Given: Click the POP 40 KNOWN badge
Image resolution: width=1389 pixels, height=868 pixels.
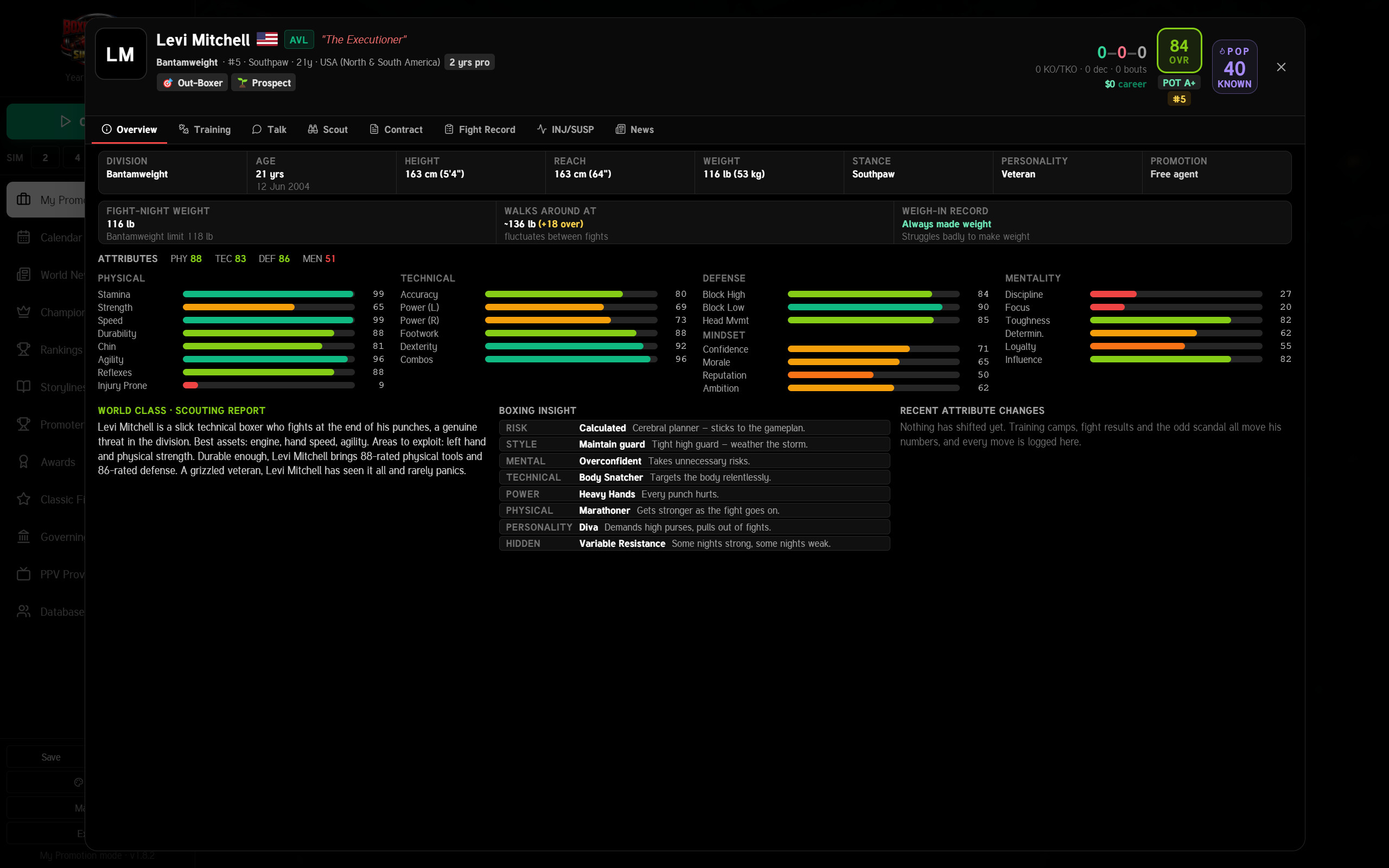Looking at the screenshot, I should click(x=1234, y=67).
